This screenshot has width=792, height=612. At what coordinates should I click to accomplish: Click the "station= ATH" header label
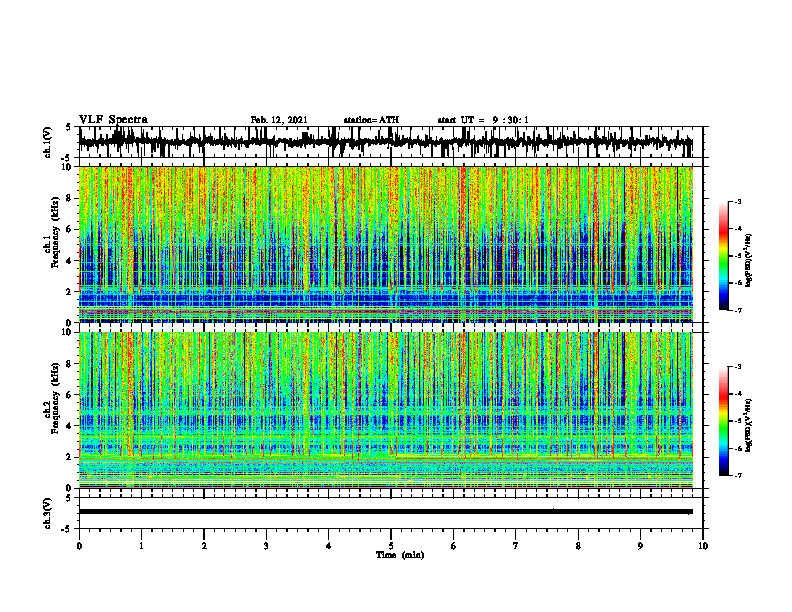pos(371,120)
